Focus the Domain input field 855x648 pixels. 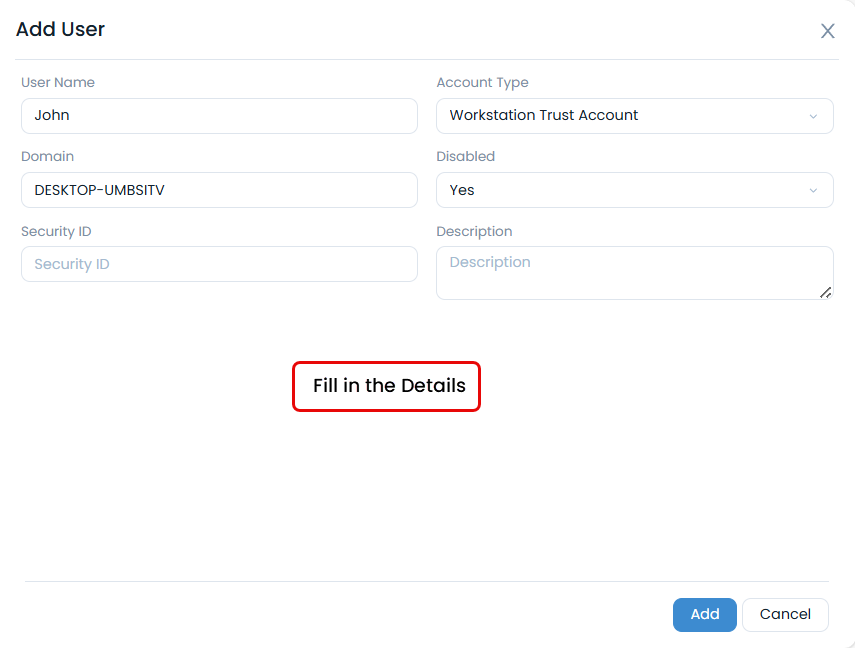point(219,190)
